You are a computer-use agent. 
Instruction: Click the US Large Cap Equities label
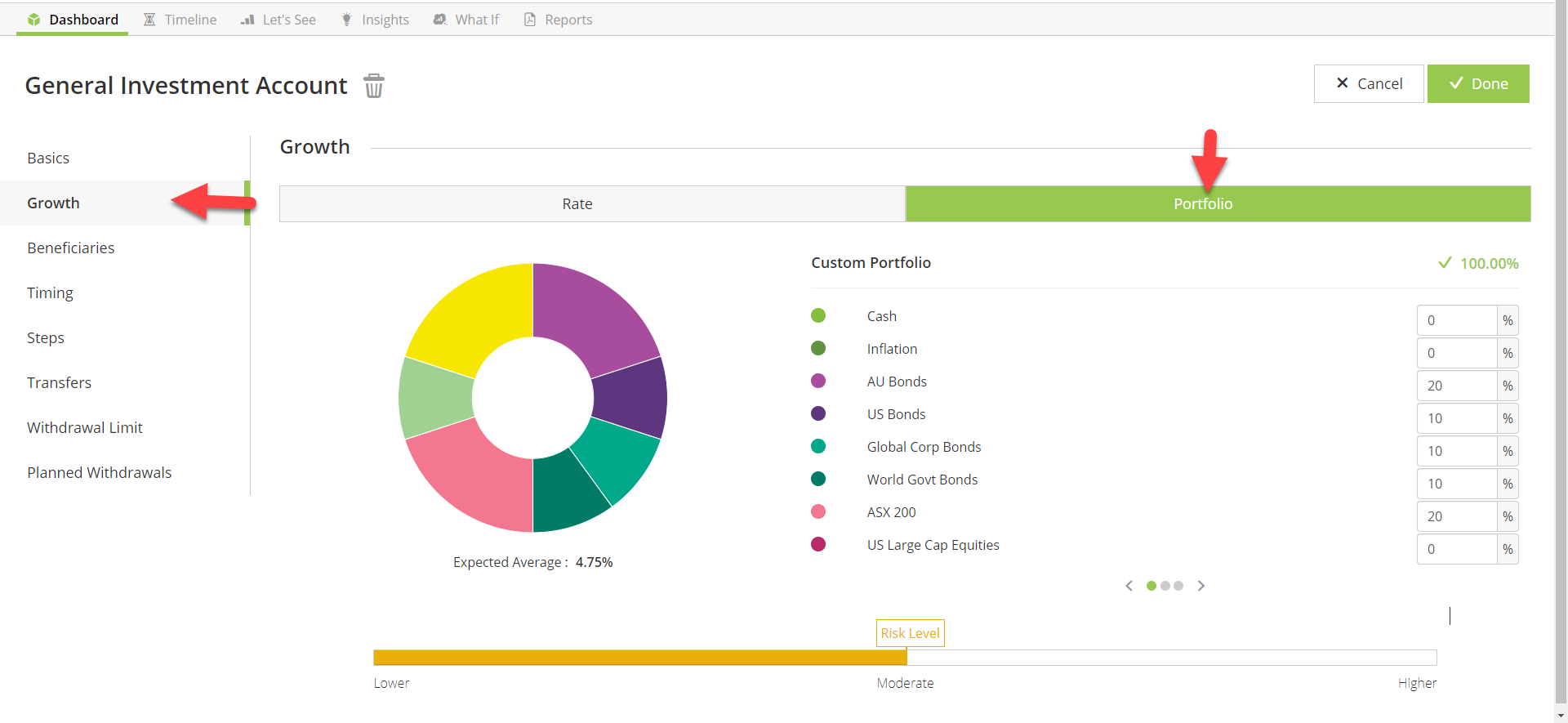tap(933, 545)
